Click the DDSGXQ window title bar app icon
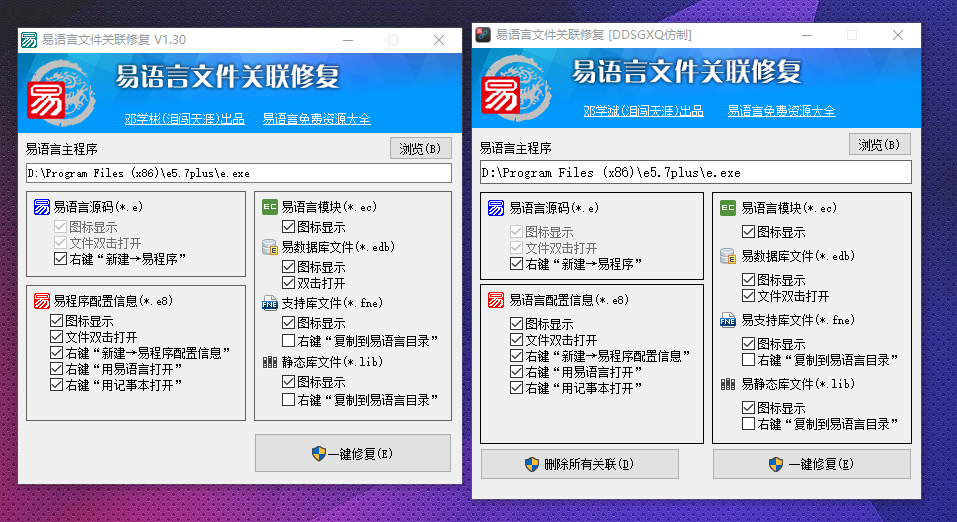Screen dimensions: 957x522 [483, 35]
